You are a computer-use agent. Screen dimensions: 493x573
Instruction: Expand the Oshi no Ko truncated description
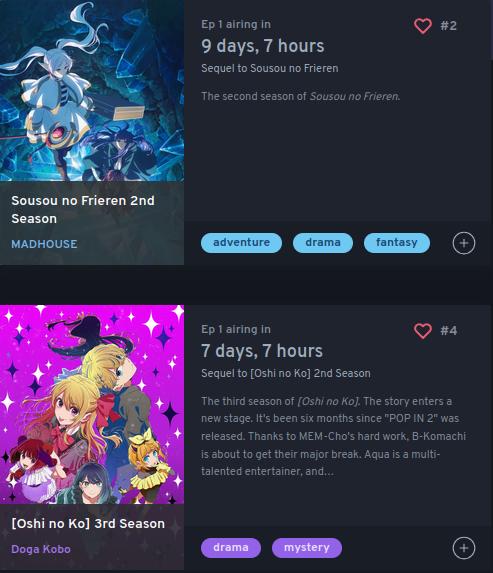[333, 436]
